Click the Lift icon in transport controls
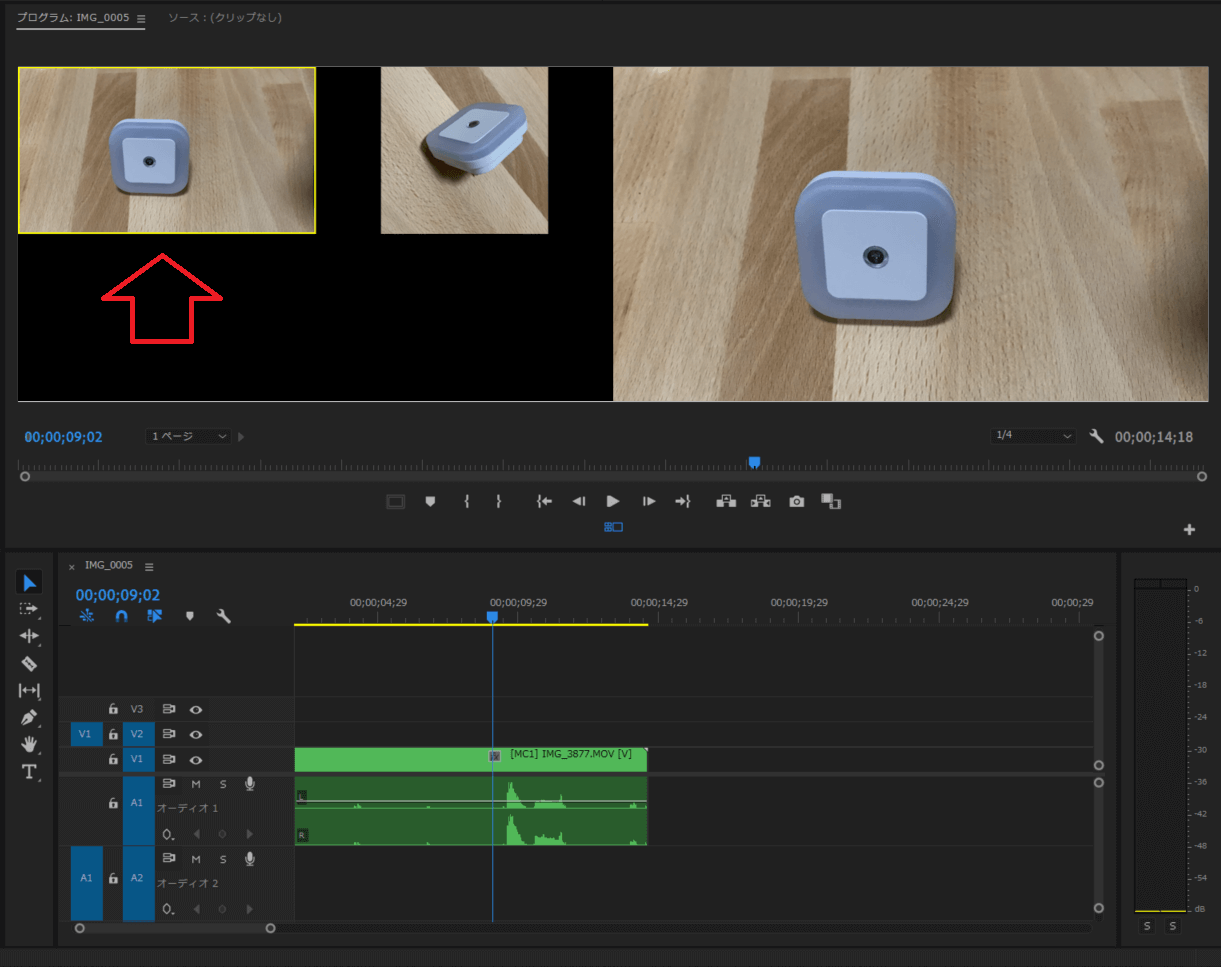1221x967 pixels. tap(726, 501)
